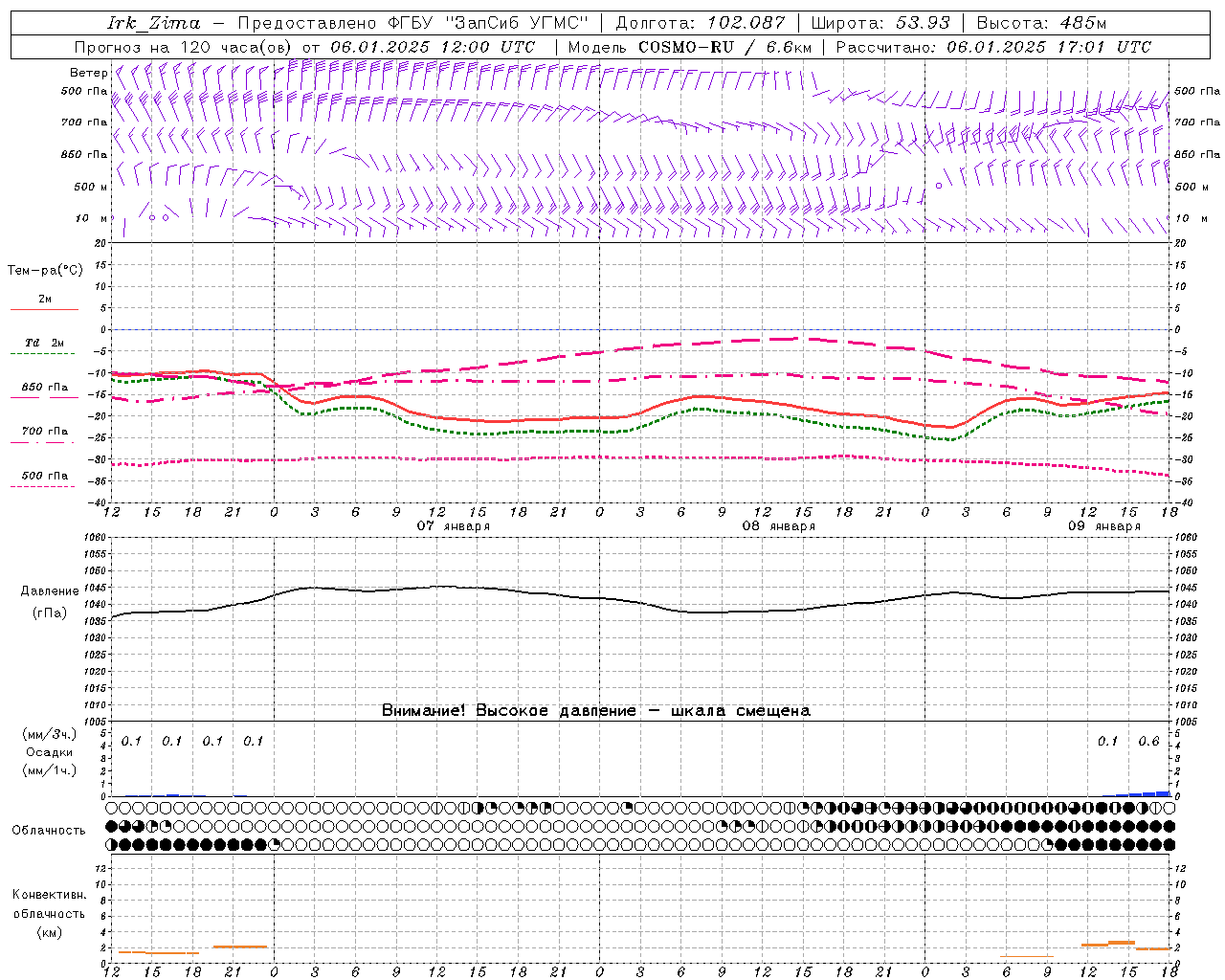
Task: Click the (км) unit label
Action: click(x=49, y=931)
